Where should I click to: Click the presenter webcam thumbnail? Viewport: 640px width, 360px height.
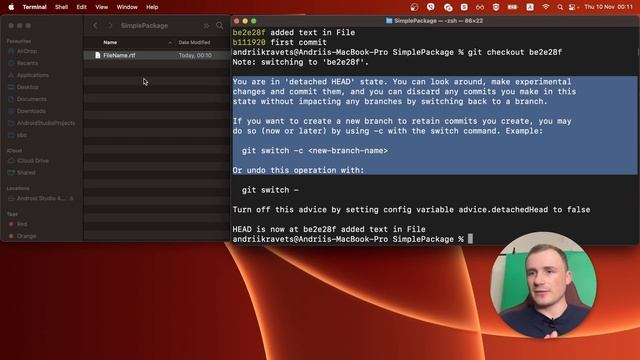(x=543, y=285)
